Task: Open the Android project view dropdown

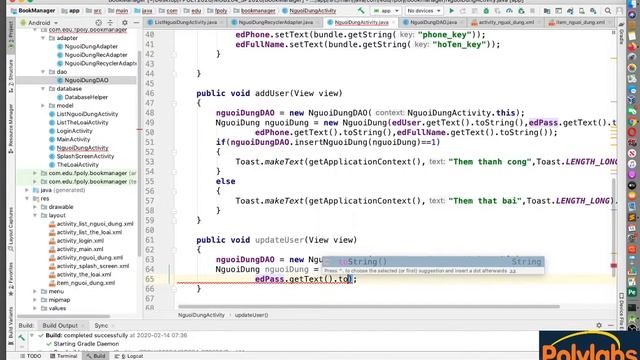Action: [40, 23]
